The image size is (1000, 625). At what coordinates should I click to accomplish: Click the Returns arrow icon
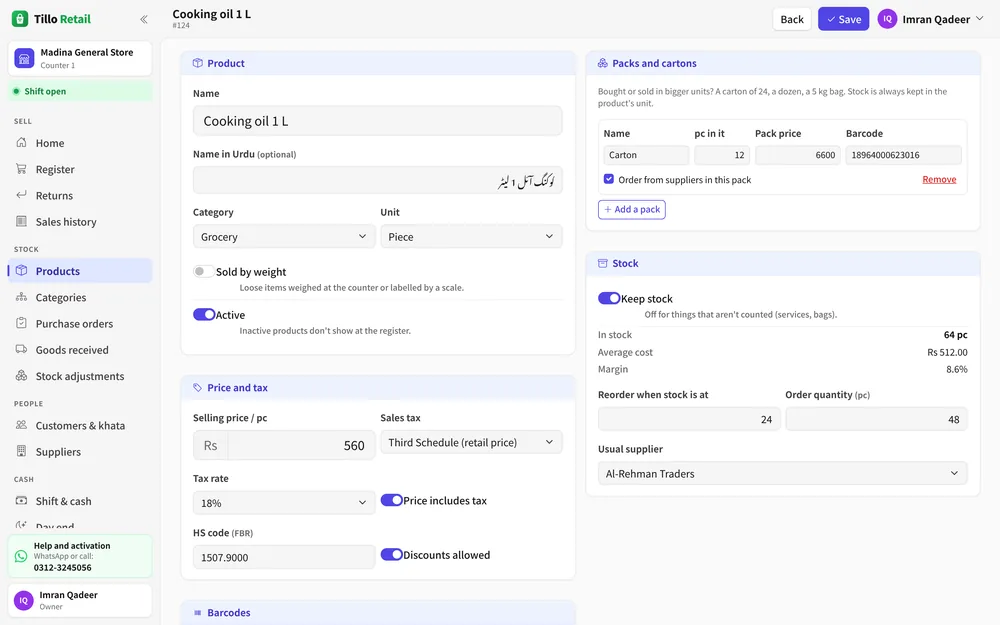(22, 195)
